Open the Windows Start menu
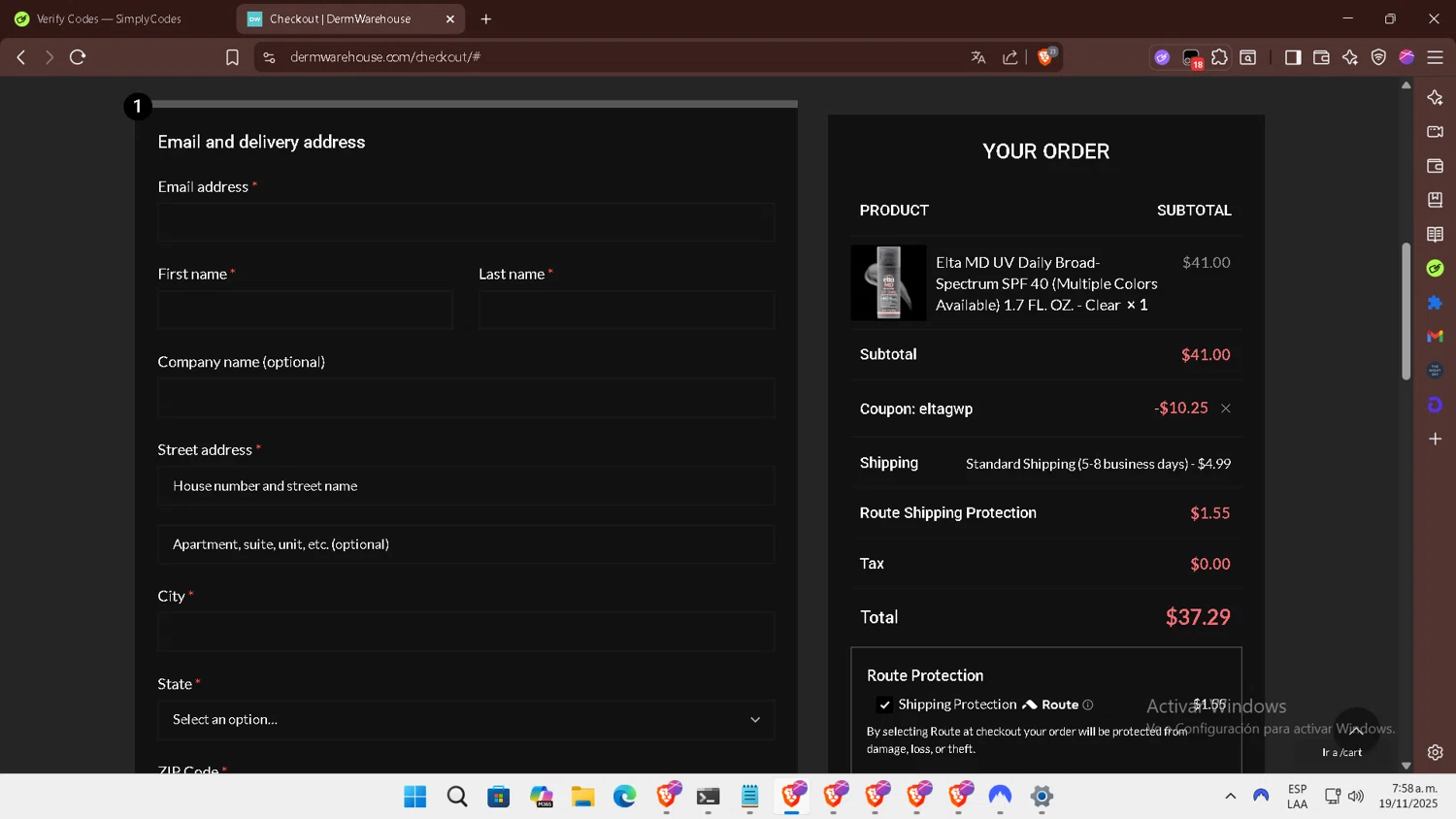The height and width of the screenshot is (819, 1456). (x=414, y=797)
